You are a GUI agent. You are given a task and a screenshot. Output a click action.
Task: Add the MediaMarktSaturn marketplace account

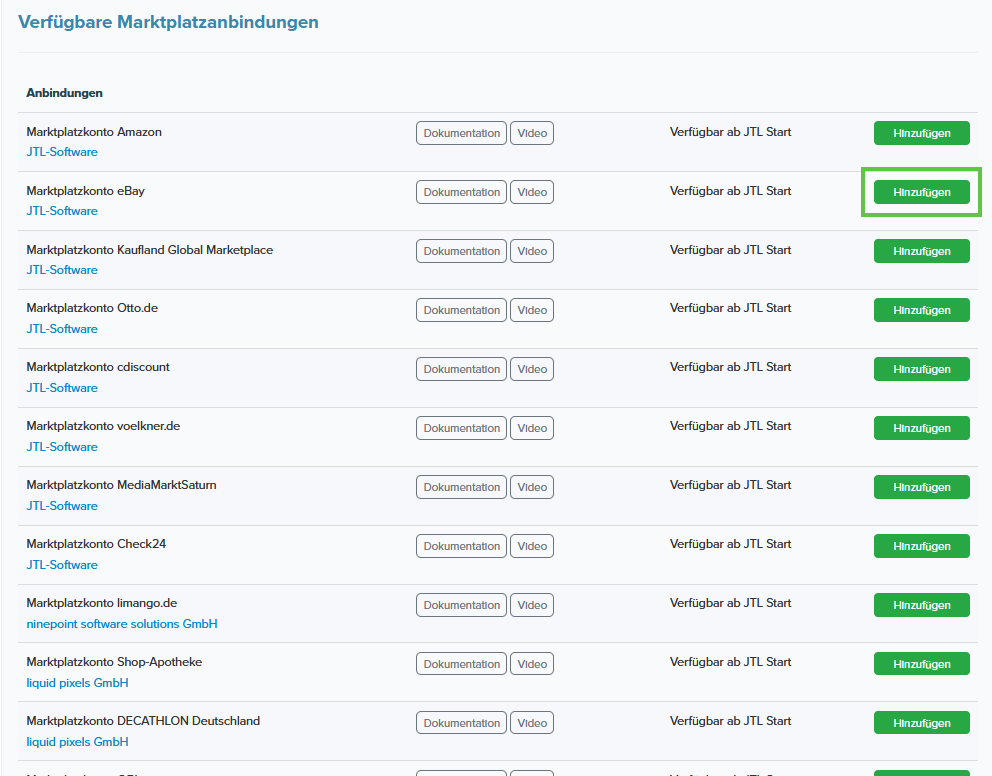(921, 487)
